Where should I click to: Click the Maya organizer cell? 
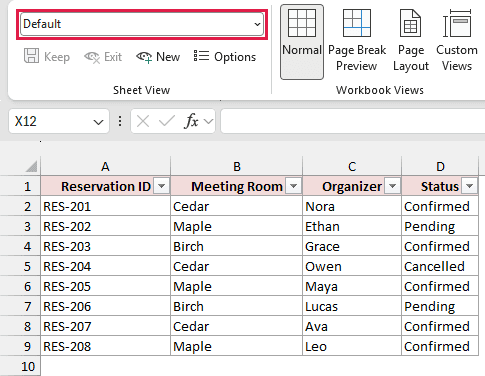click(352, 286)
